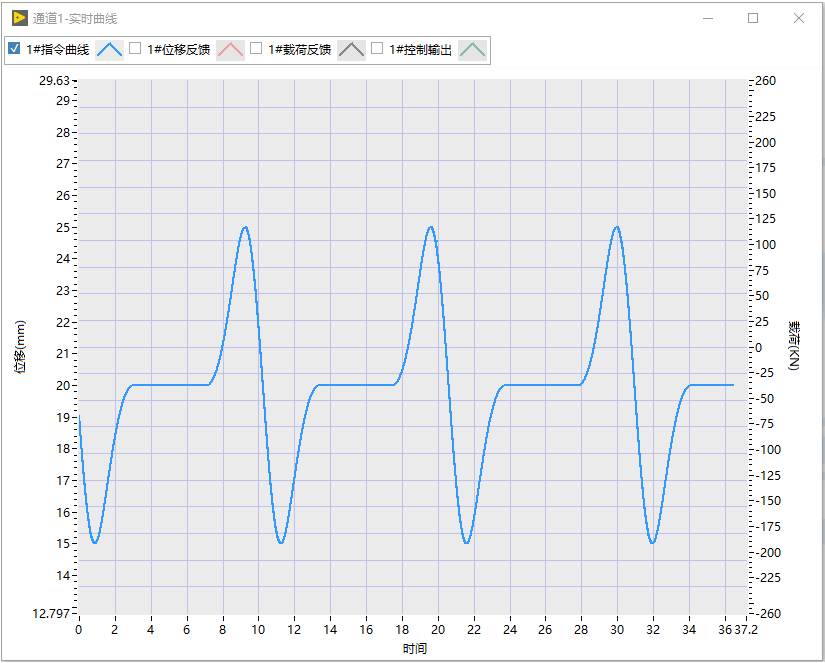Click the 时间 horizontal axis title

click(x=415, y=649)
